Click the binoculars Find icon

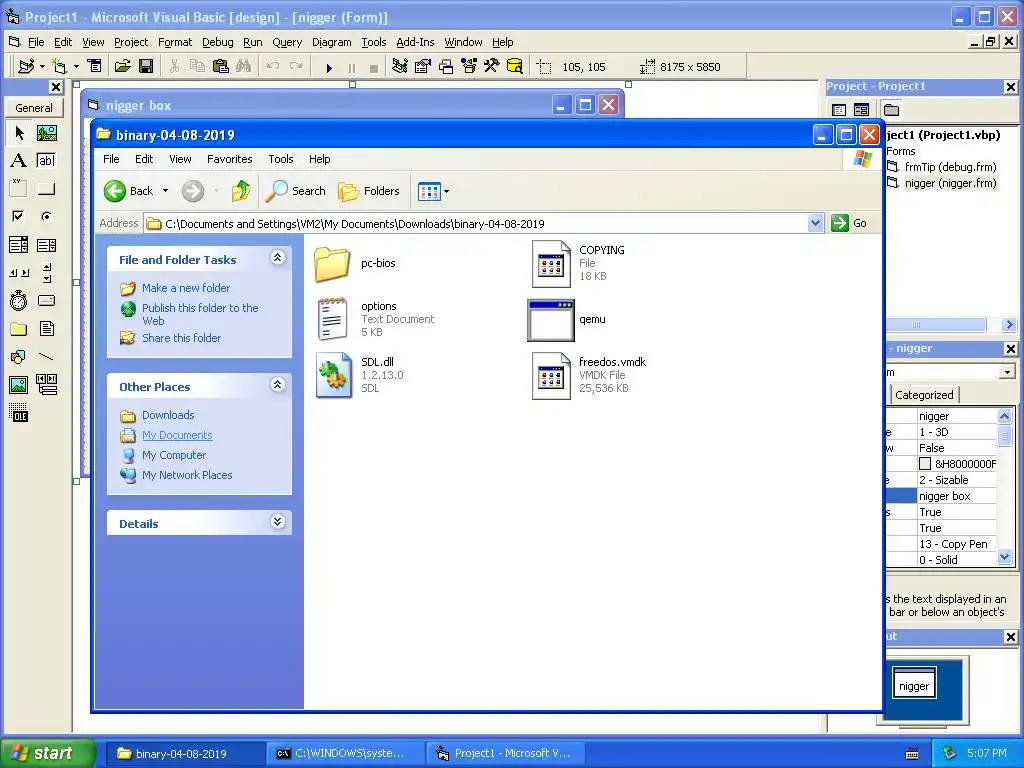point(244,66)
